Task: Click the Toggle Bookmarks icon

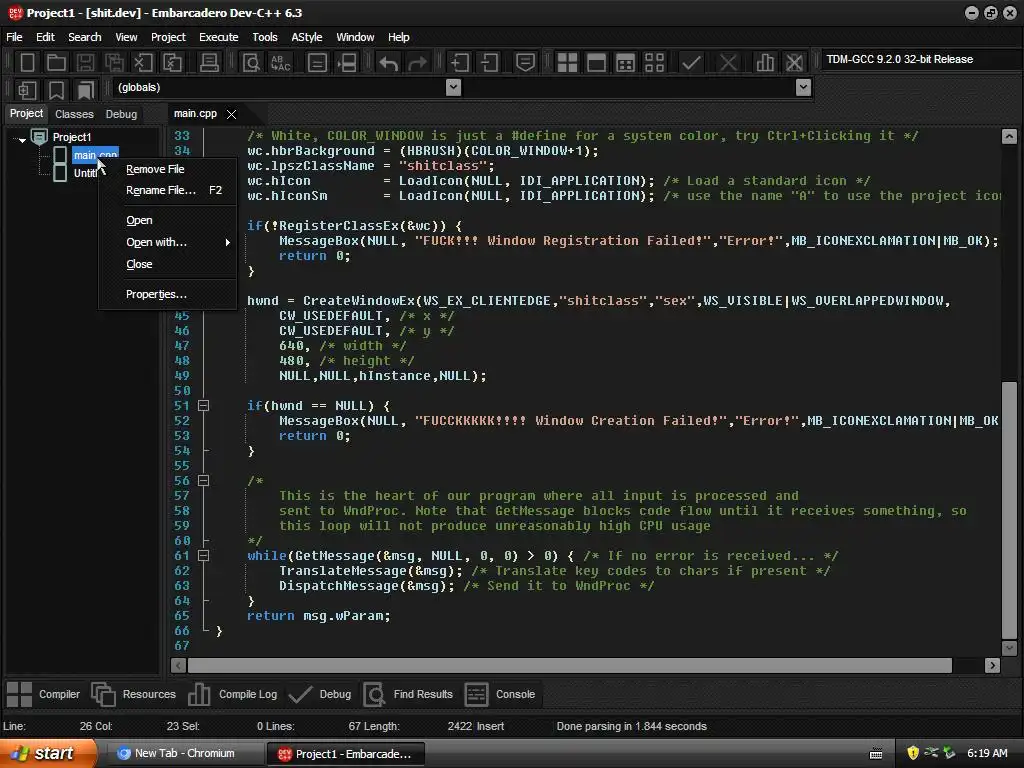Action: (57, 89)
